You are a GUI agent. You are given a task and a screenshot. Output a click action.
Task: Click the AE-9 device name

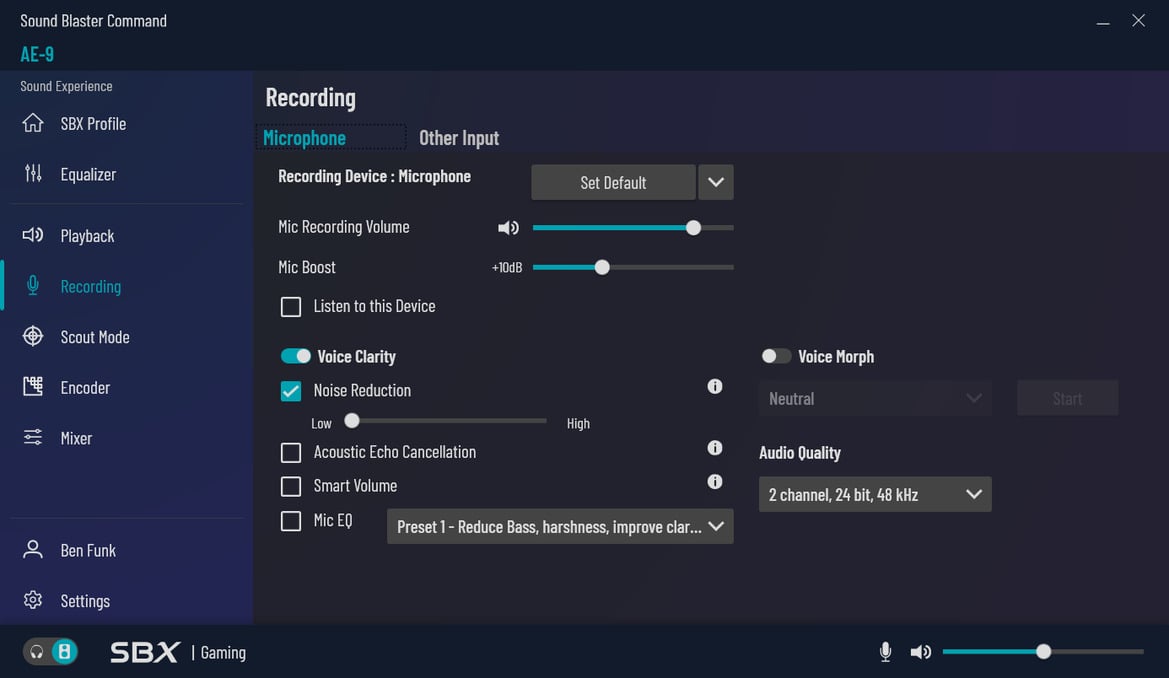(37, 54)
